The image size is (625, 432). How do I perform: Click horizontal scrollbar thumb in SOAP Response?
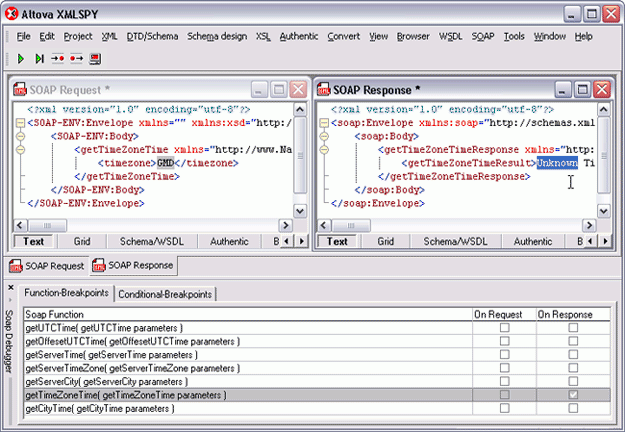(x=351, y=226)
